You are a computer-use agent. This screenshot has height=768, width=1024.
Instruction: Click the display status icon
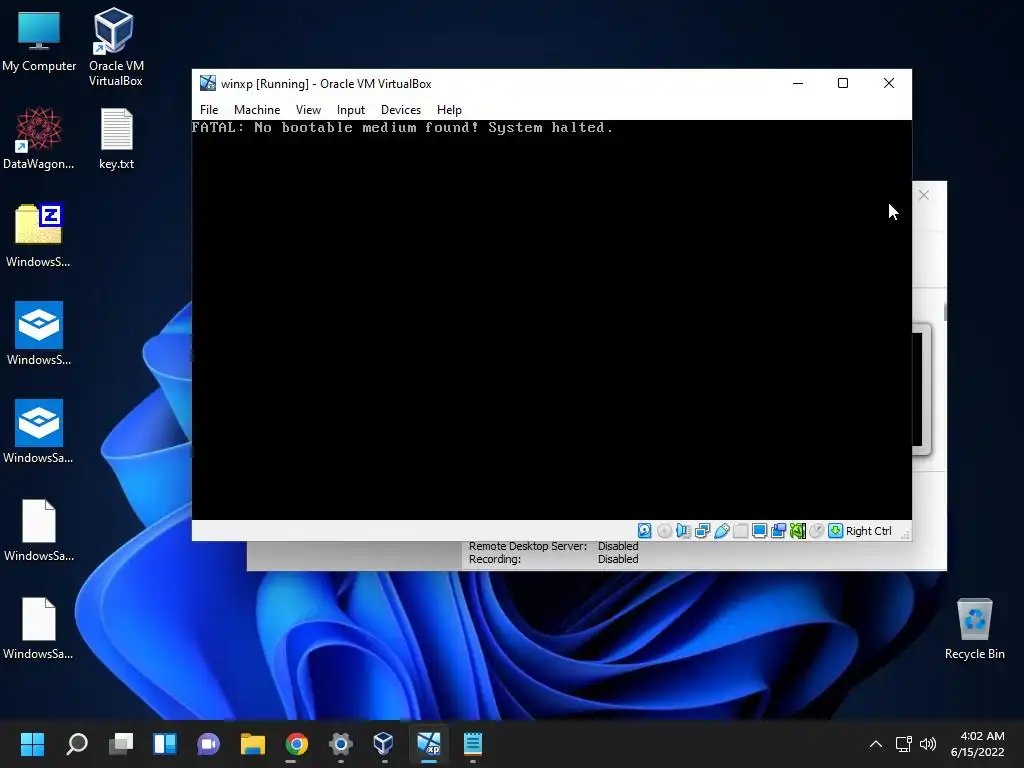[x=760, y=531]
